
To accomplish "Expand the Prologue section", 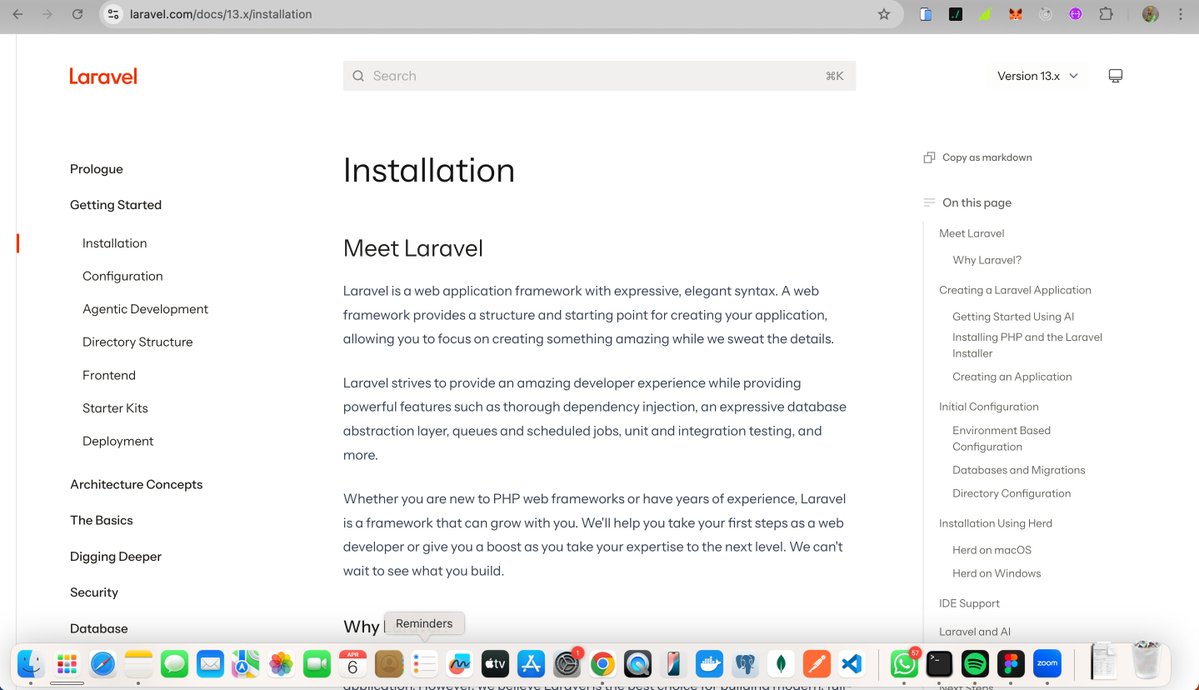I will (96, 169).
